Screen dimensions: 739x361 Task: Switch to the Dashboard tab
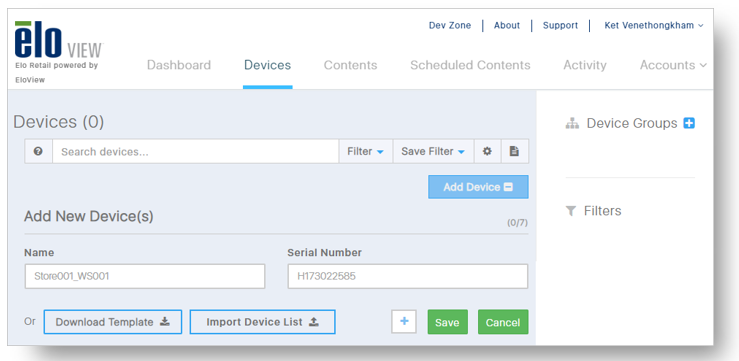(179, 65)
